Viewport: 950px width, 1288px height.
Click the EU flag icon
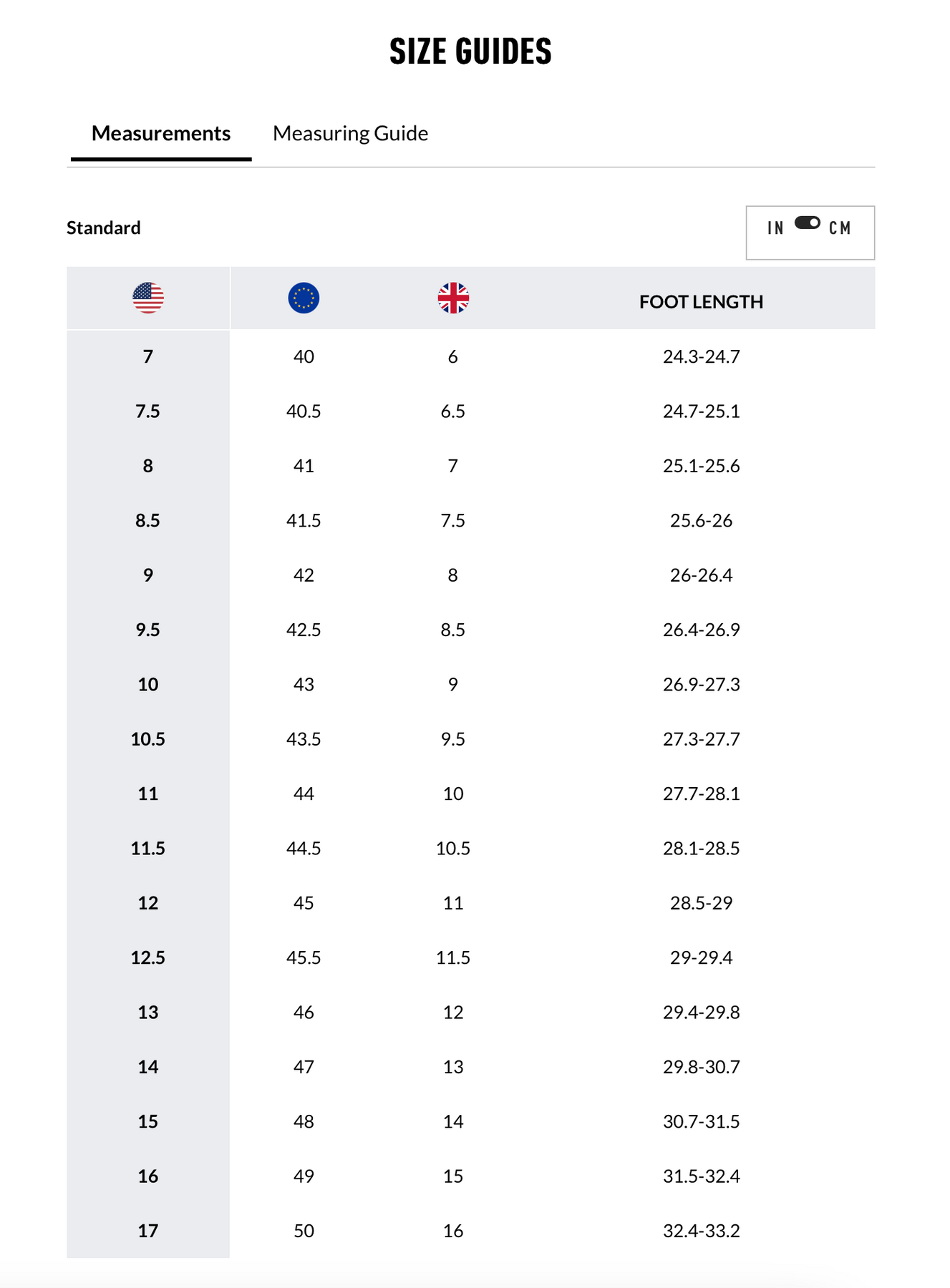pos(304,298)
